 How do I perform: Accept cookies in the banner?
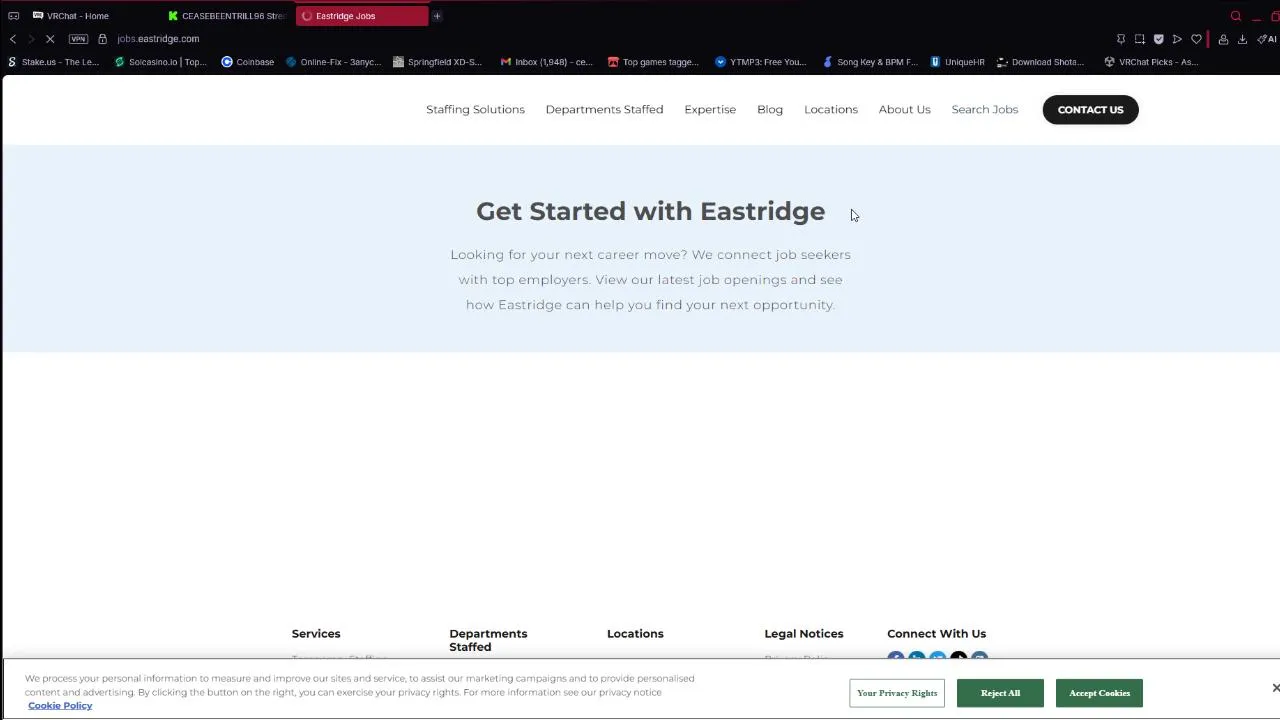1099,693
